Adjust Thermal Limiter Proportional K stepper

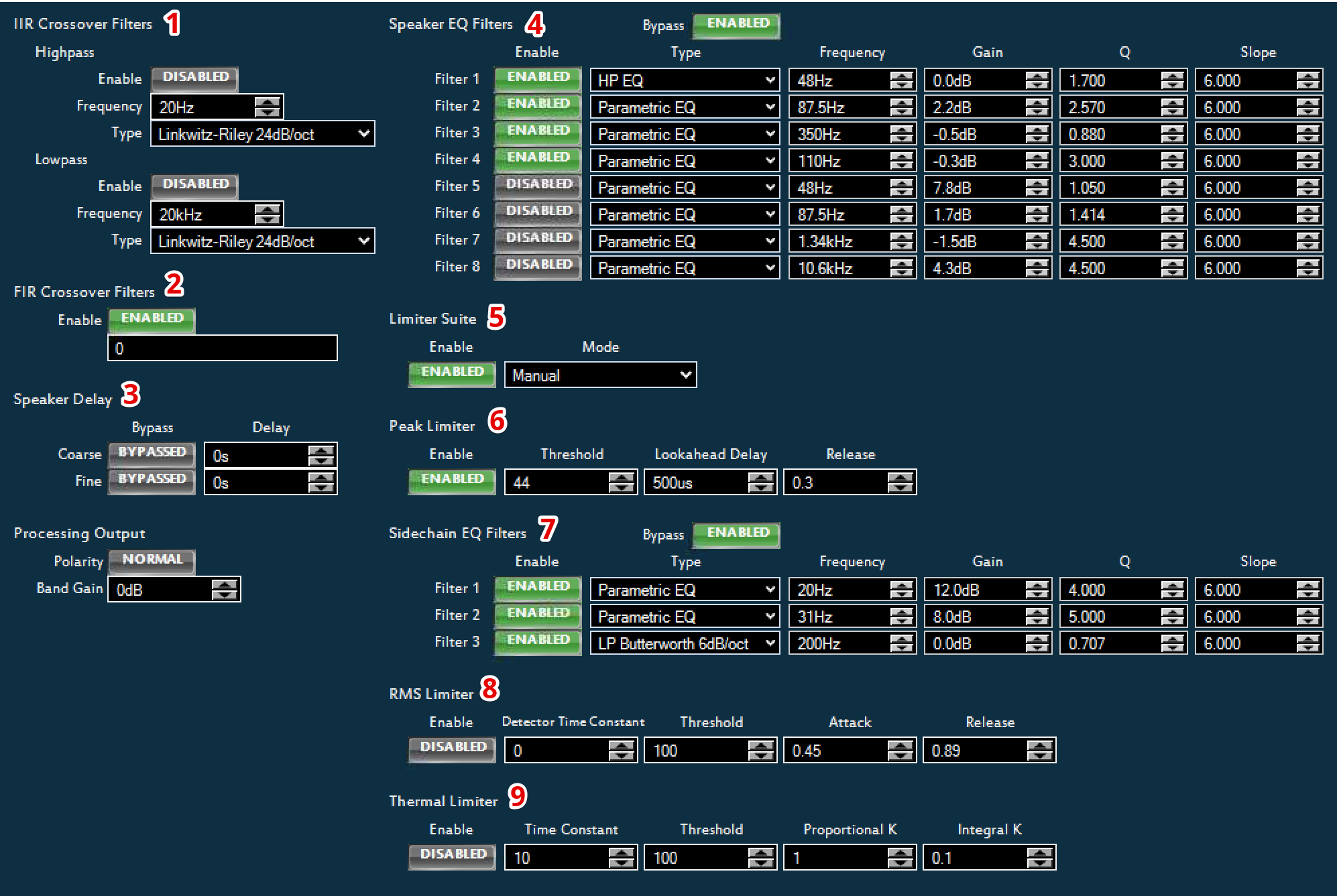pyautogui.click(x=900, y=857)
